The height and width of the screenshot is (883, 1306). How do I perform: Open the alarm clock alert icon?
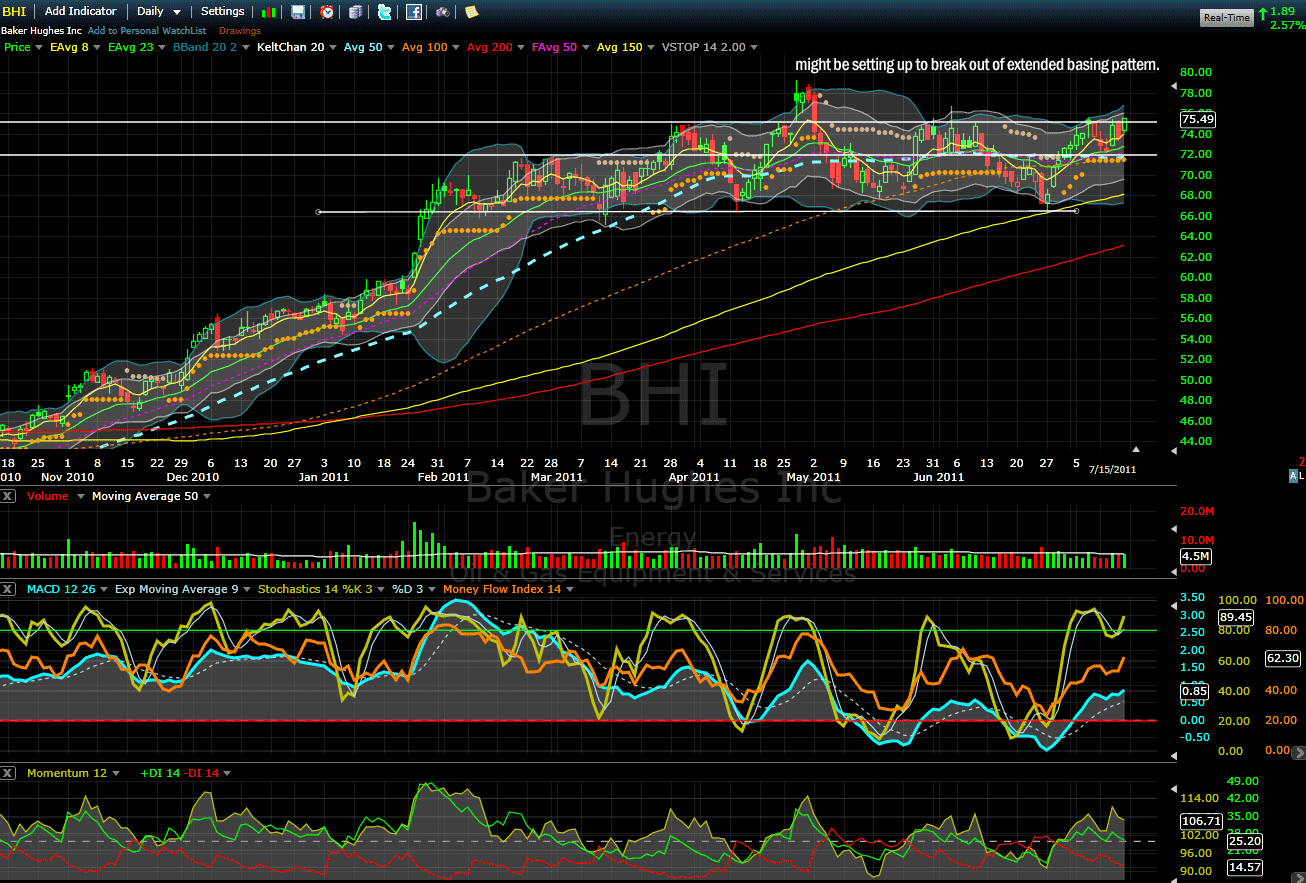point(327,12)
